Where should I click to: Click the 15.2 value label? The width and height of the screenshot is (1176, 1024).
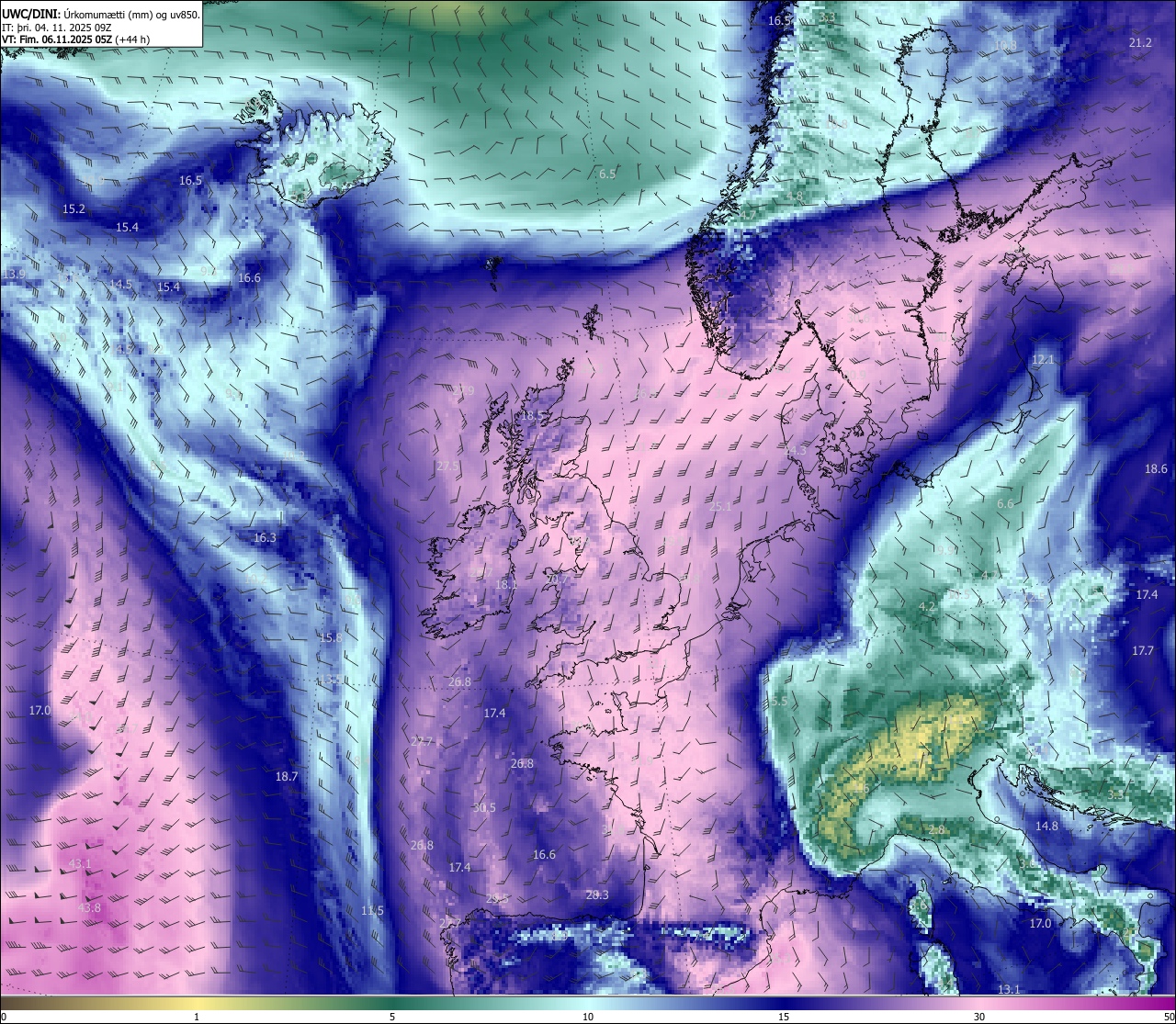[x=73, y=209]
